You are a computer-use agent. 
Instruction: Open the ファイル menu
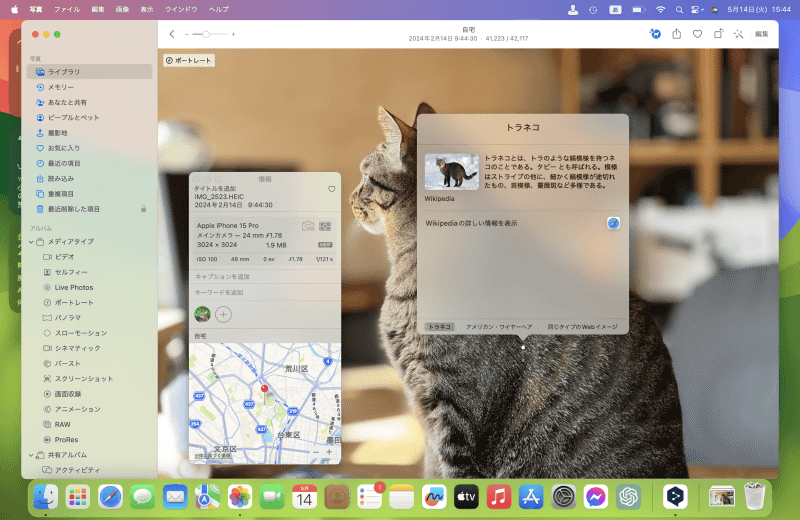coord(67,9)
